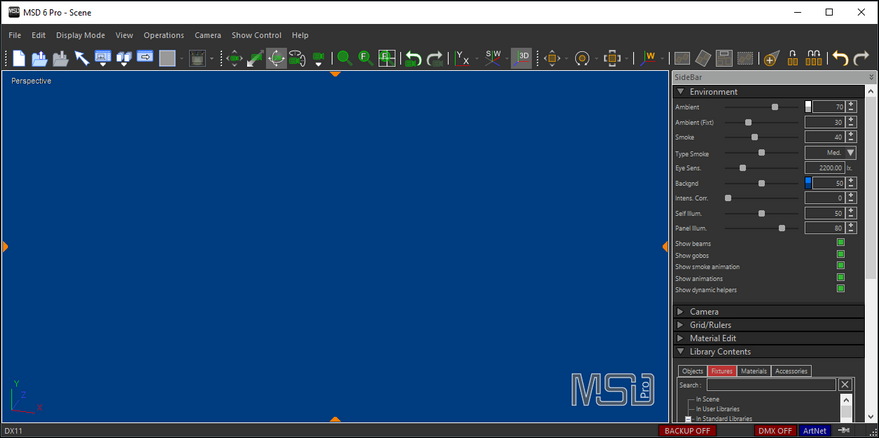The image size is (879, 438).
Task: Click the zoom fit magnifier with F
Action: tap(366, 58)
